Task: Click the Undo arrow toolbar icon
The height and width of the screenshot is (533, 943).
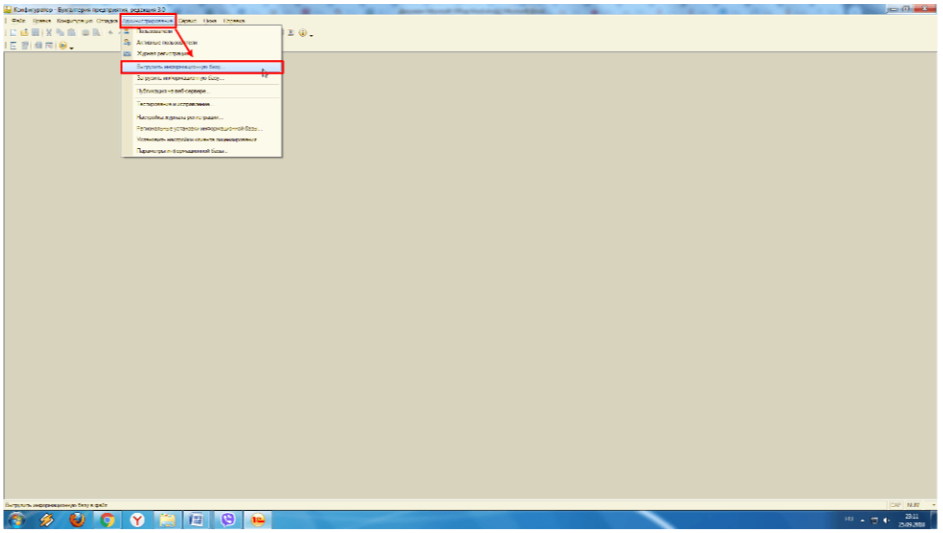Action: pos(110,32)
